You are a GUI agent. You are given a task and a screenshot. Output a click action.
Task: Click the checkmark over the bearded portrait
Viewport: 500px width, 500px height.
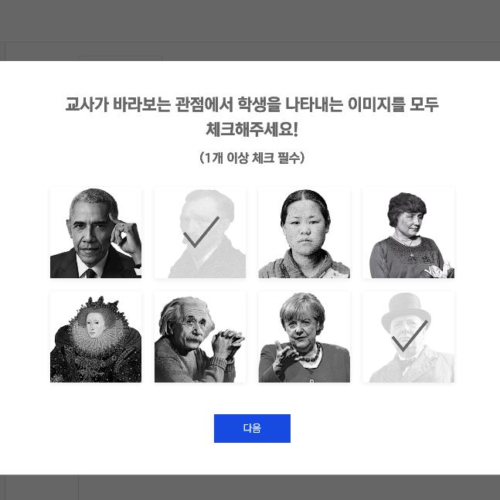(201, 232)
